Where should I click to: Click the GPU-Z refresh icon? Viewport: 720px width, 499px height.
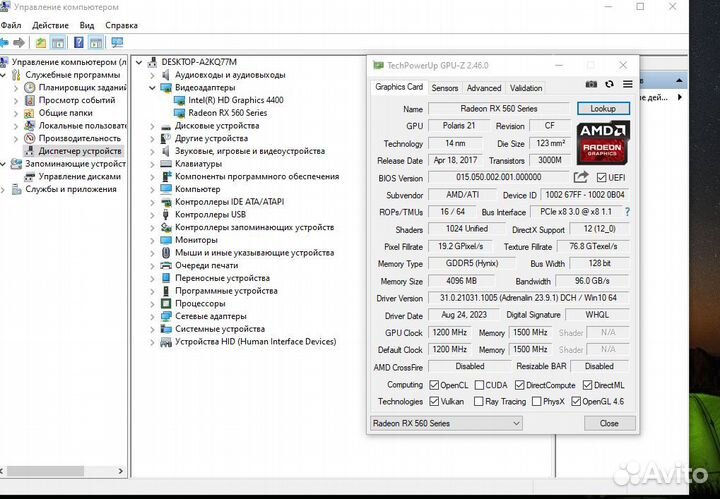coord(609,84)
